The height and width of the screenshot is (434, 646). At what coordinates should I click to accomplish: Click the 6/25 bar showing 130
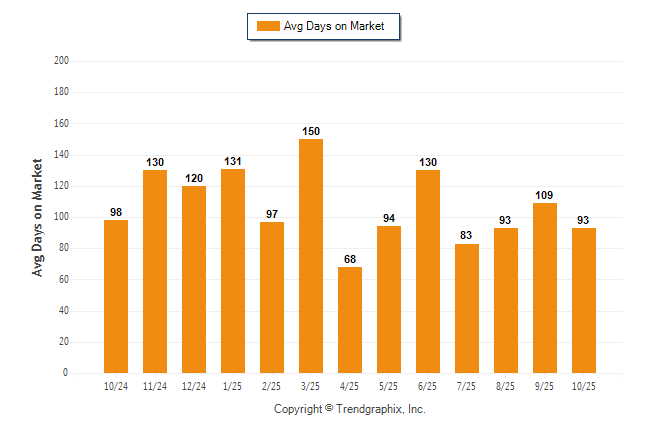click(x=428, y=271)
